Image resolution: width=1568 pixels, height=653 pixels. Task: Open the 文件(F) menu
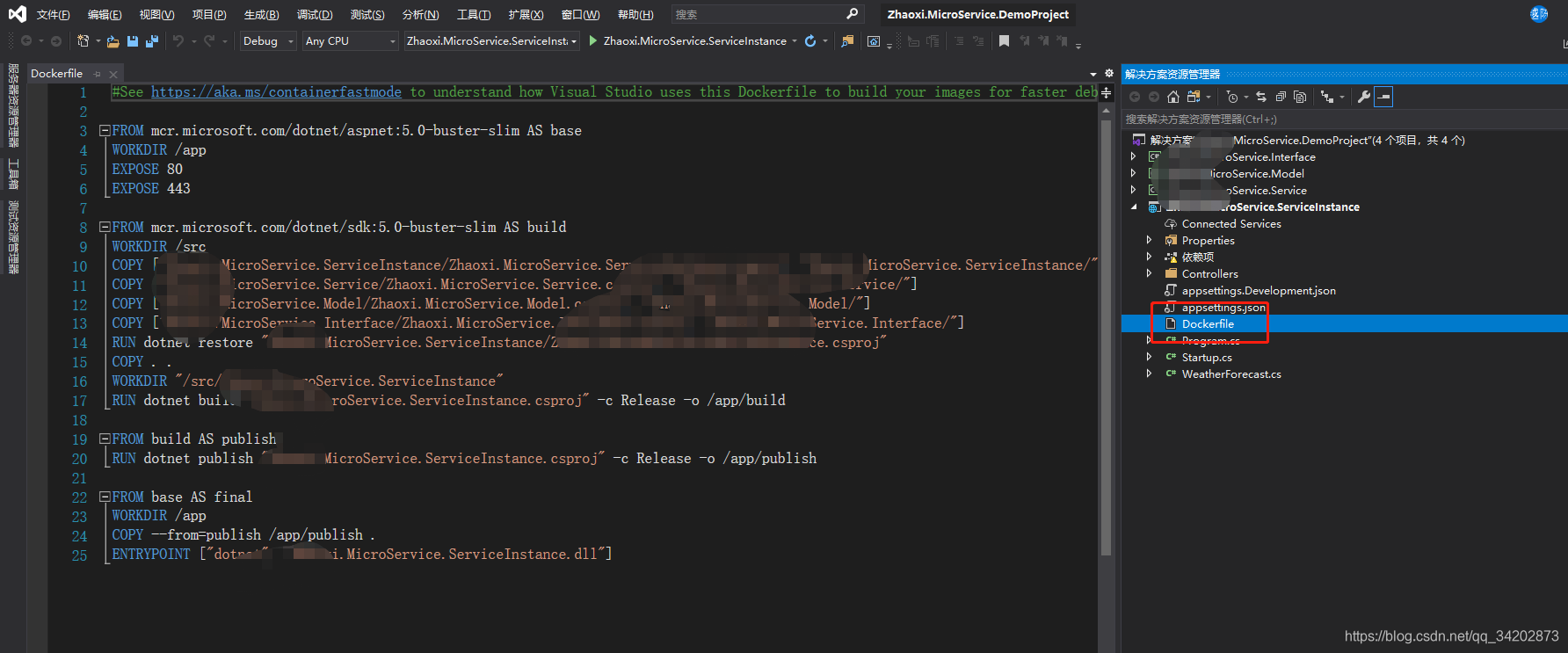[54, 15]
